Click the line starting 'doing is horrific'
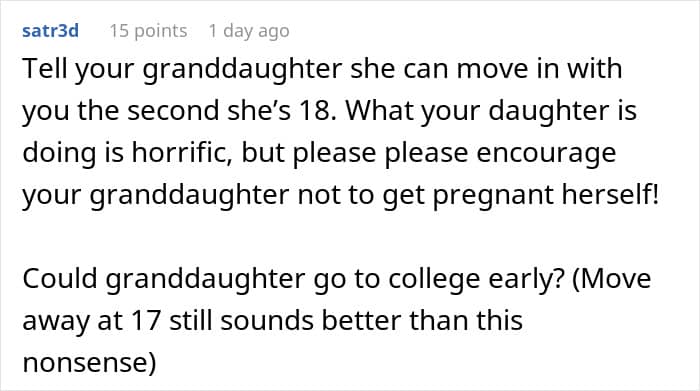The image size is (700, 391). [x=319, y=153]
